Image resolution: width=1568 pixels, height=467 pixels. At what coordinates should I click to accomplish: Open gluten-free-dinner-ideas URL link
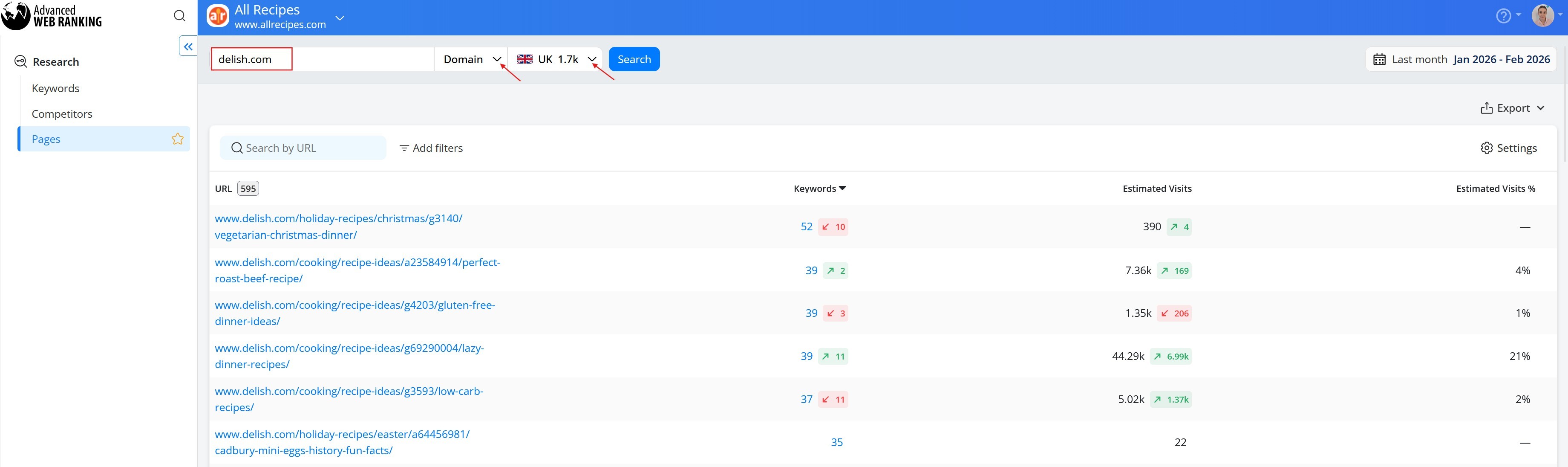pyautogui.click(x=355, y=313)
